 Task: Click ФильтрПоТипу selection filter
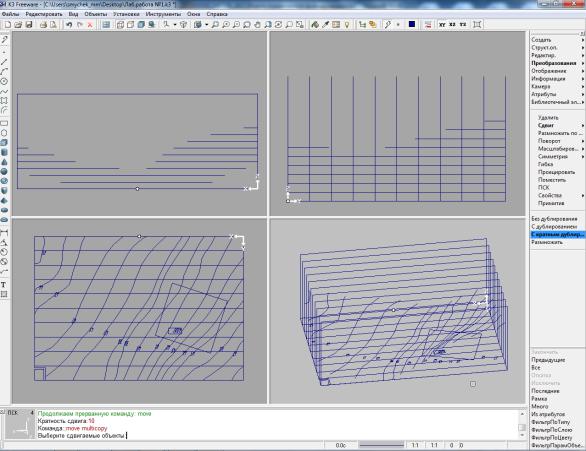tap(550, 422)
